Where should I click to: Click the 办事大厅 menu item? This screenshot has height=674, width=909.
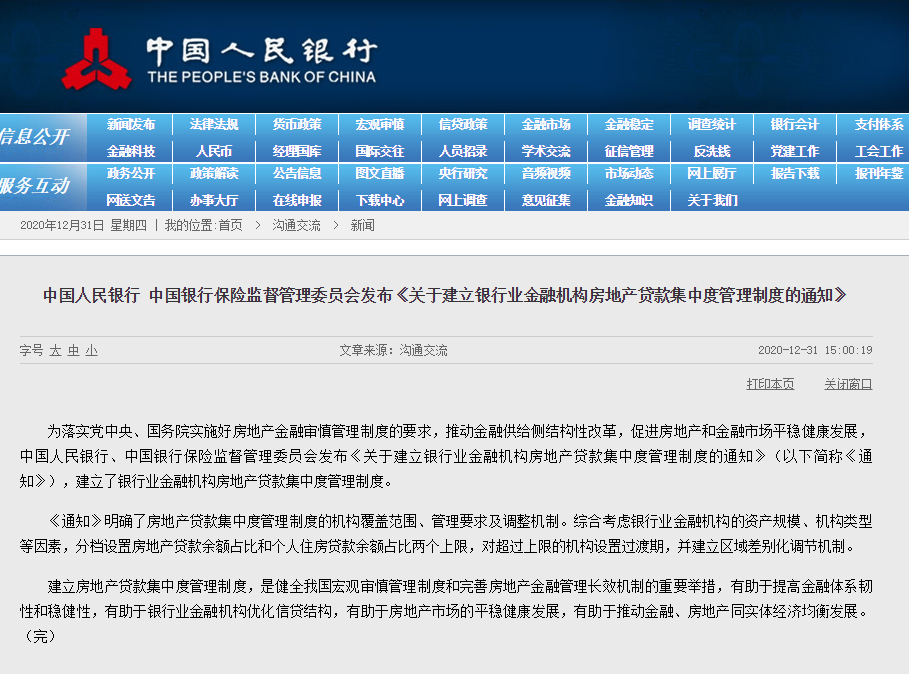[214, 200]
